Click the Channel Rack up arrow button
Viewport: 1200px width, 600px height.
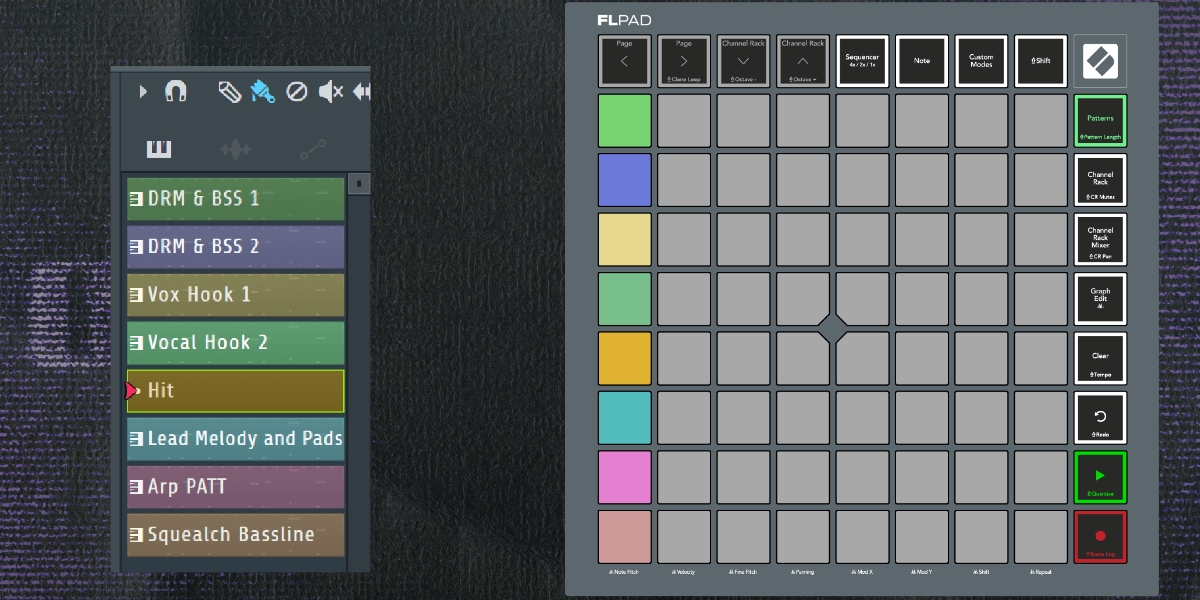click(803, 61)
